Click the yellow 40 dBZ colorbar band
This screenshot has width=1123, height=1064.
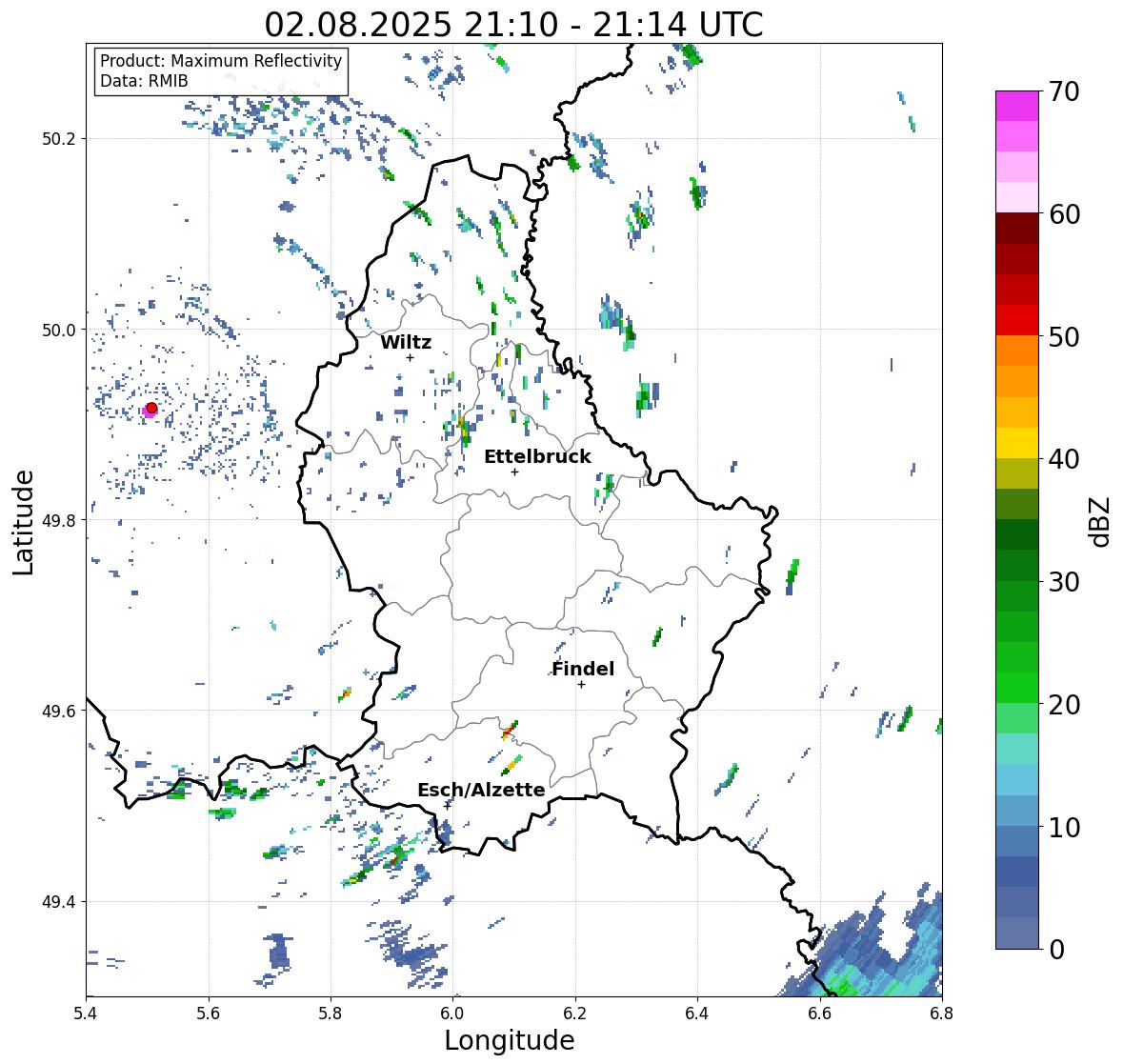(1016, 443)
